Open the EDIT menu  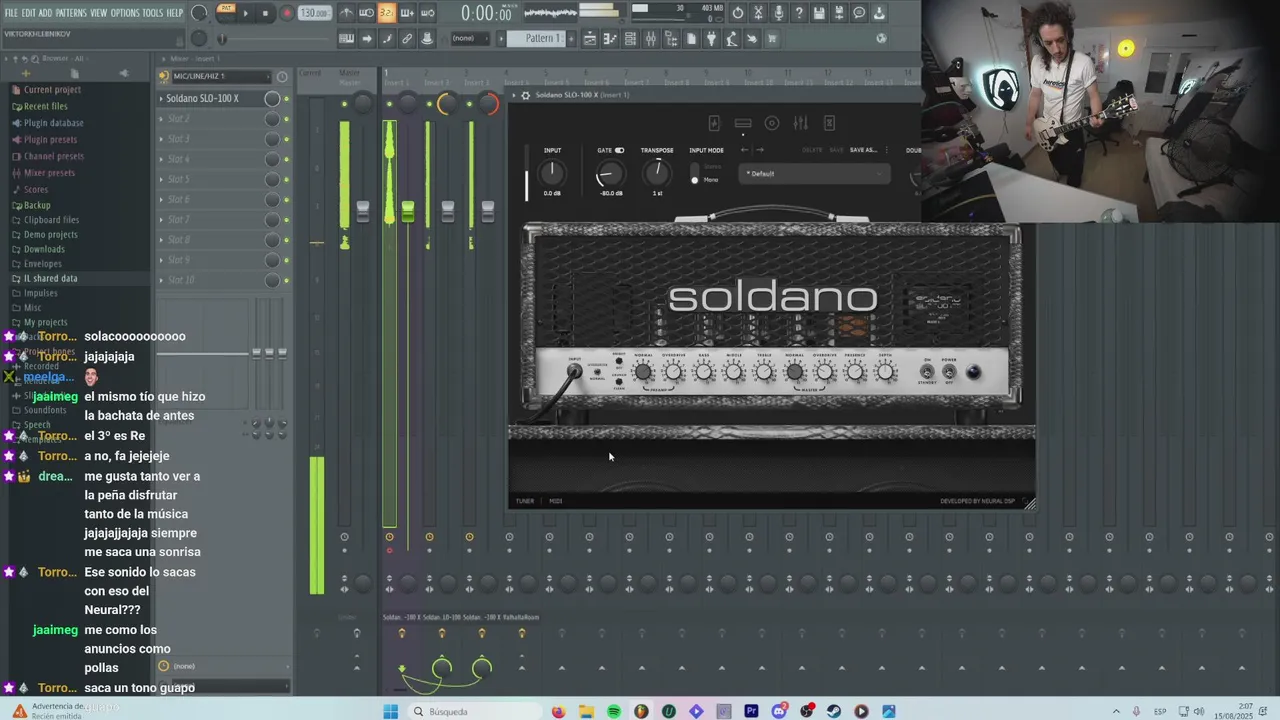pos(29,13)
